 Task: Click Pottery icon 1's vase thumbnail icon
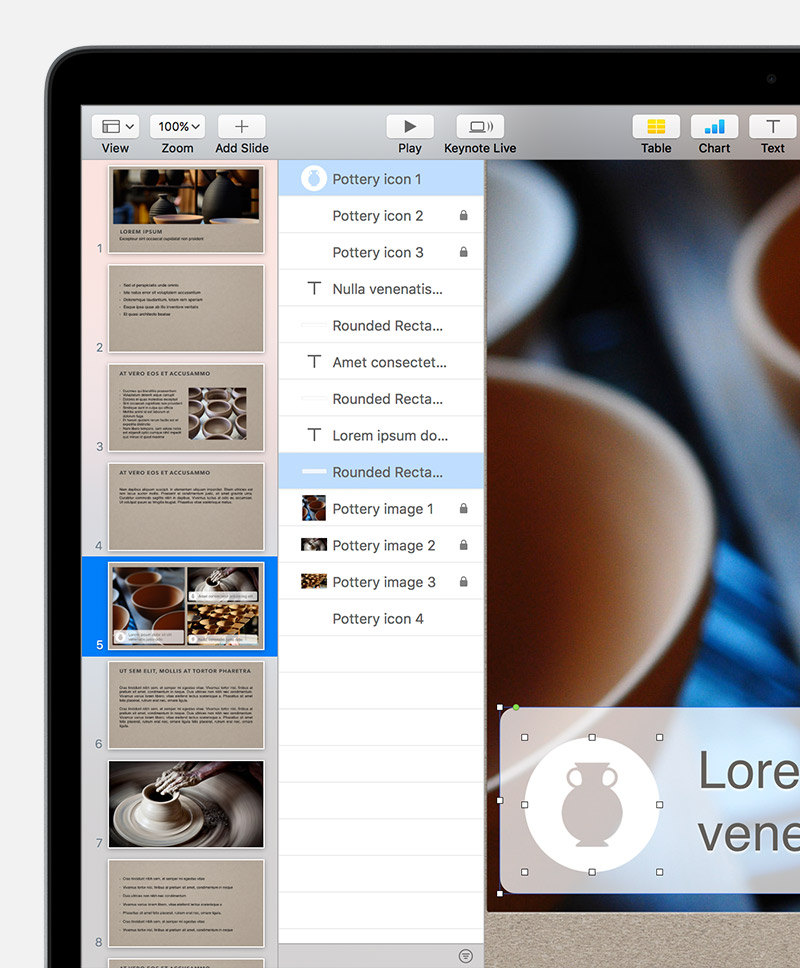click(314, 179)
